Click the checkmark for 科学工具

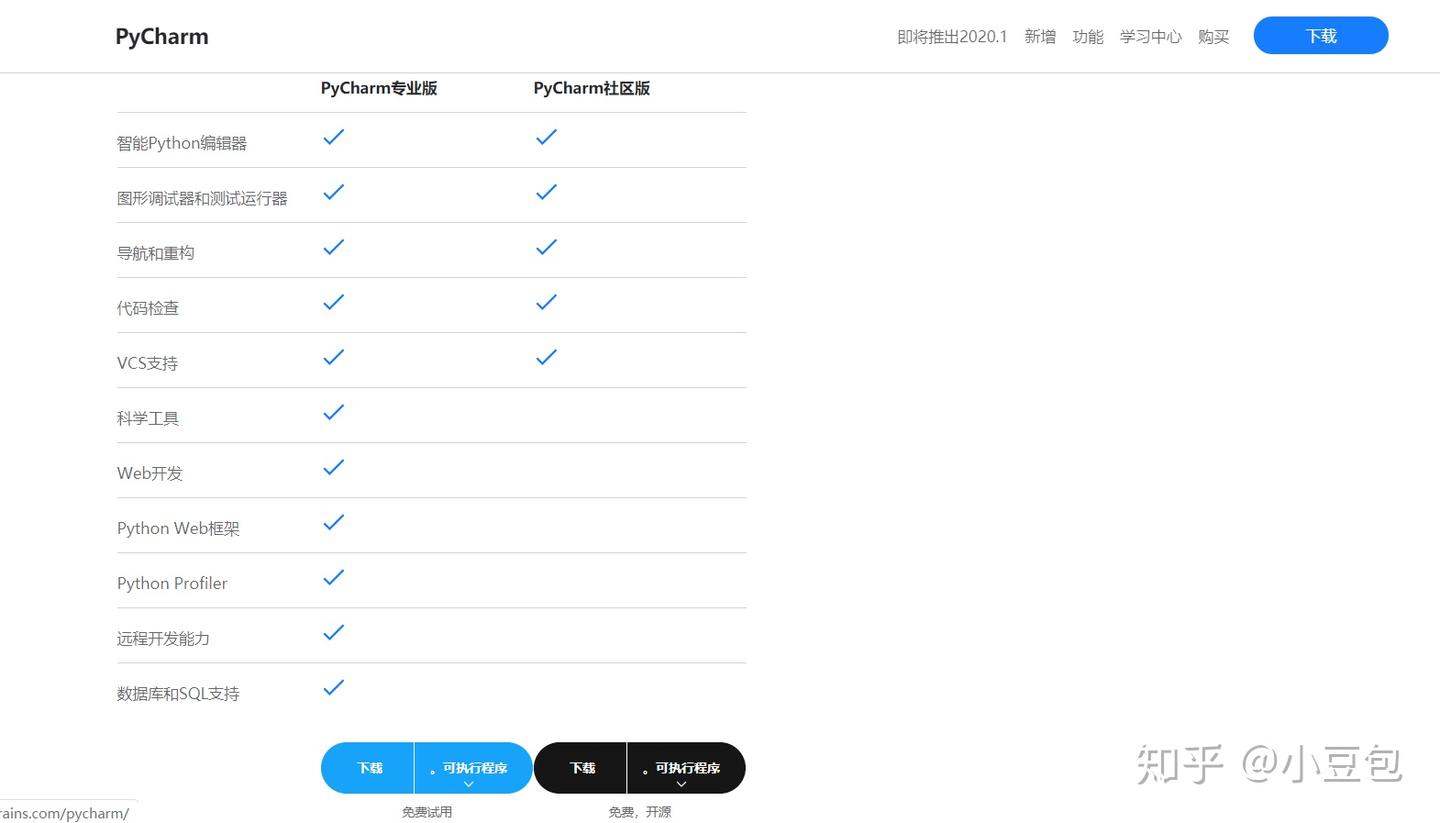tap(334, 412)
